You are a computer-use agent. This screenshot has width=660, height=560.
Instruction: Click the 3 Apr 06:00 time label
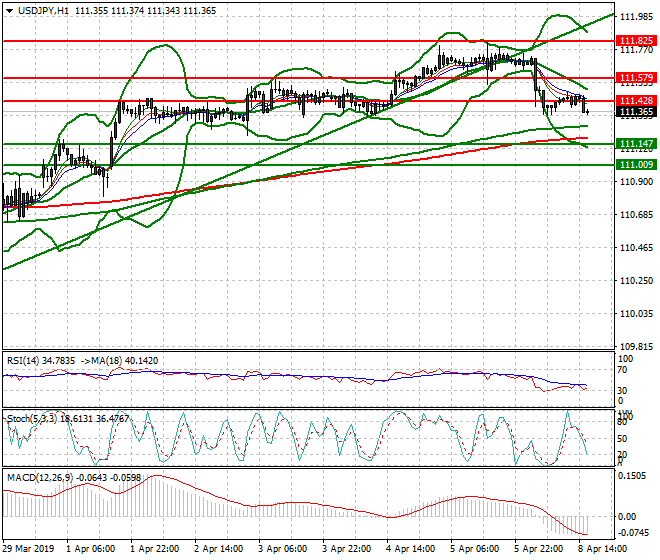282,549
